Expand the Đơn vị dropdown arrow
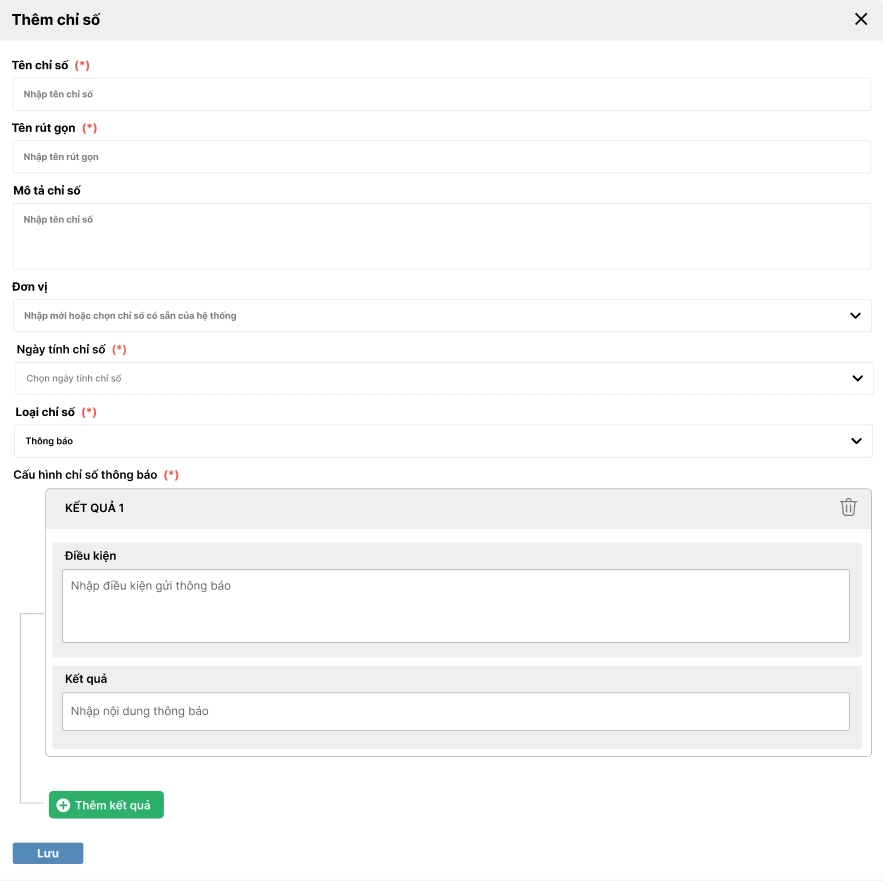 click(x=855, y=316)
